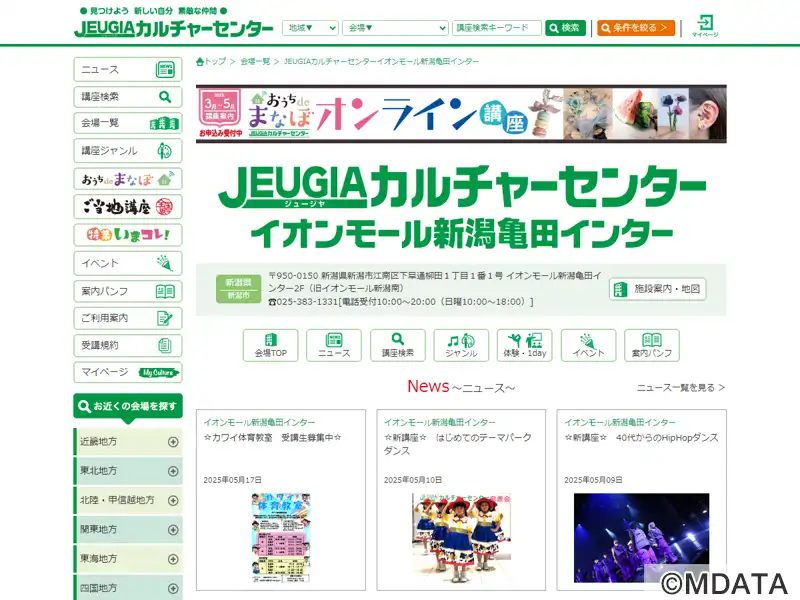800x600 pixels.
Task: Click the 会場TOP icon button
Action: [270, 345]
